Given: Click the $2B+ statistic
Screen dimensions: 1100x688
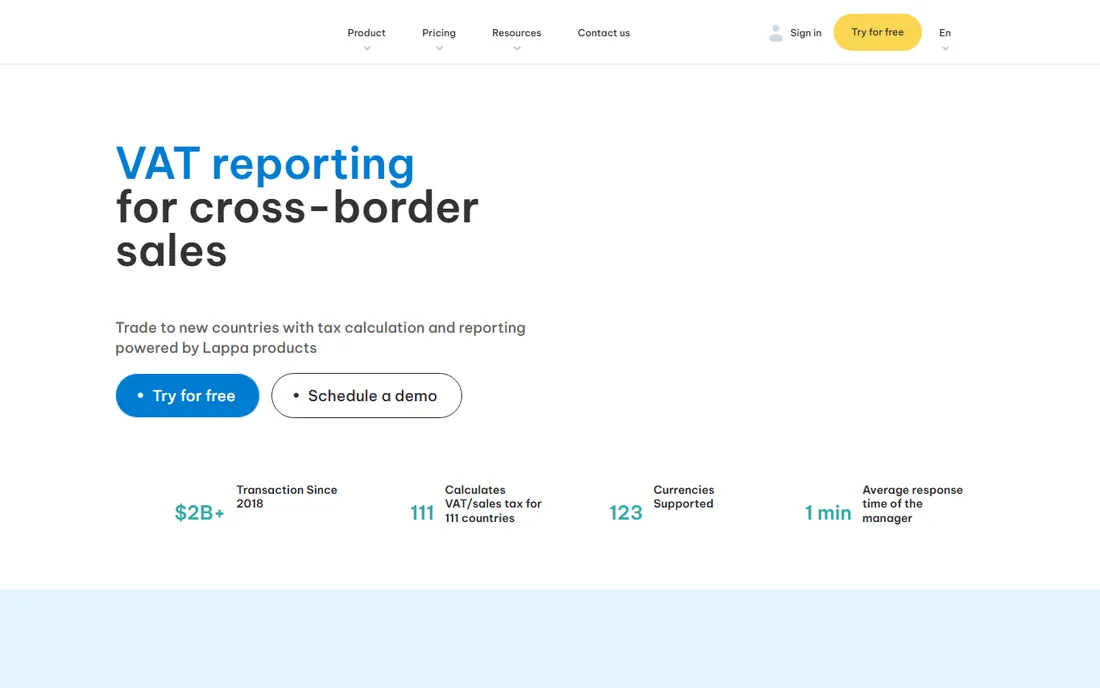Looking at the screenshot, I should click(199, 513).
